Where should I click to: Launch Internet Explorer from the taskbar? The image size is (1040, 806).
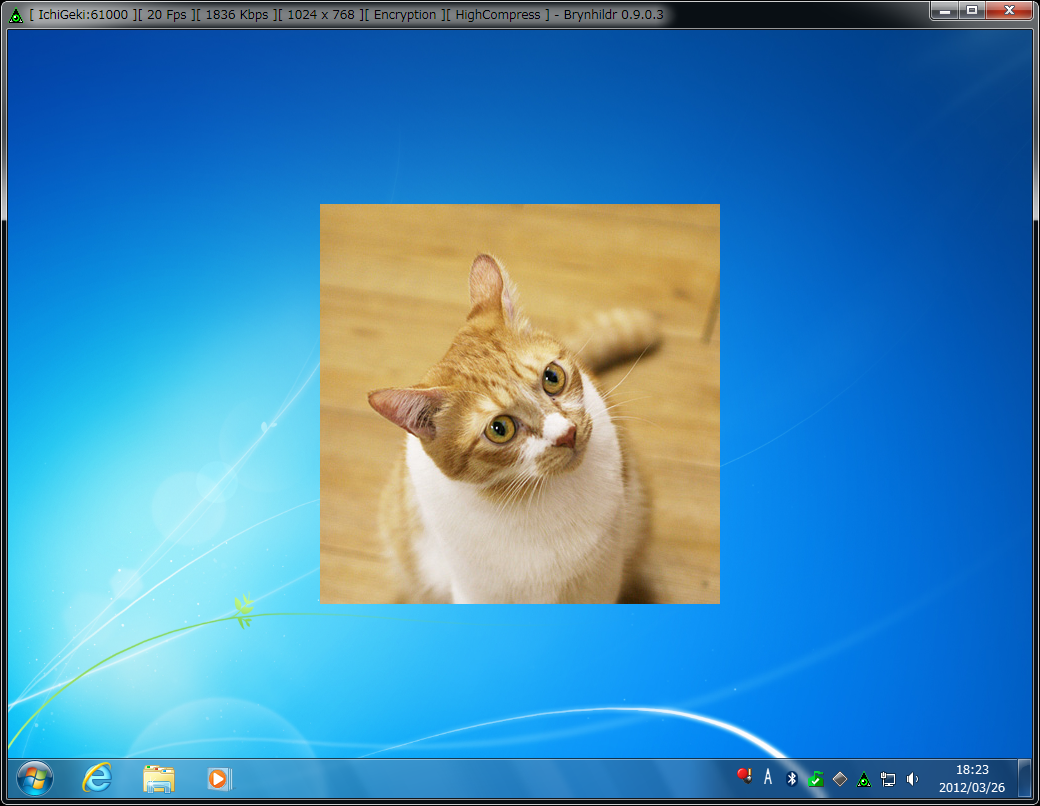click(97, 777)
